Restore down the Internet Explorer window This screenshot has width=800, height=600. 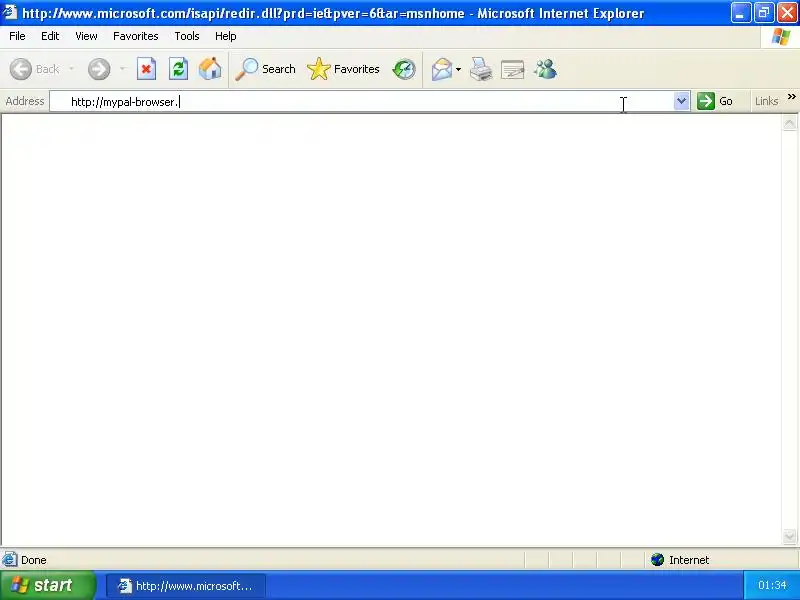click(x=764, y=13)
